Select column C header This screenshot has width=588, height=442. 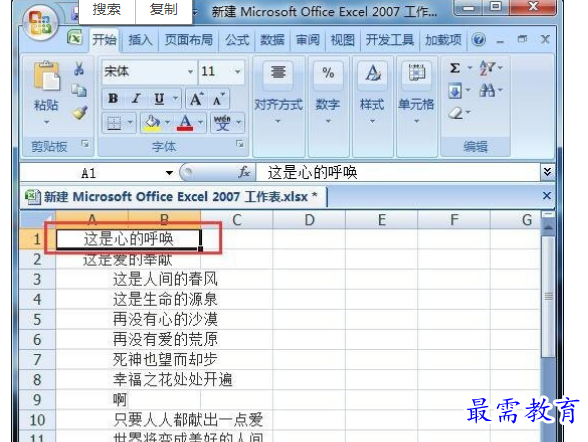pos(237,220)
